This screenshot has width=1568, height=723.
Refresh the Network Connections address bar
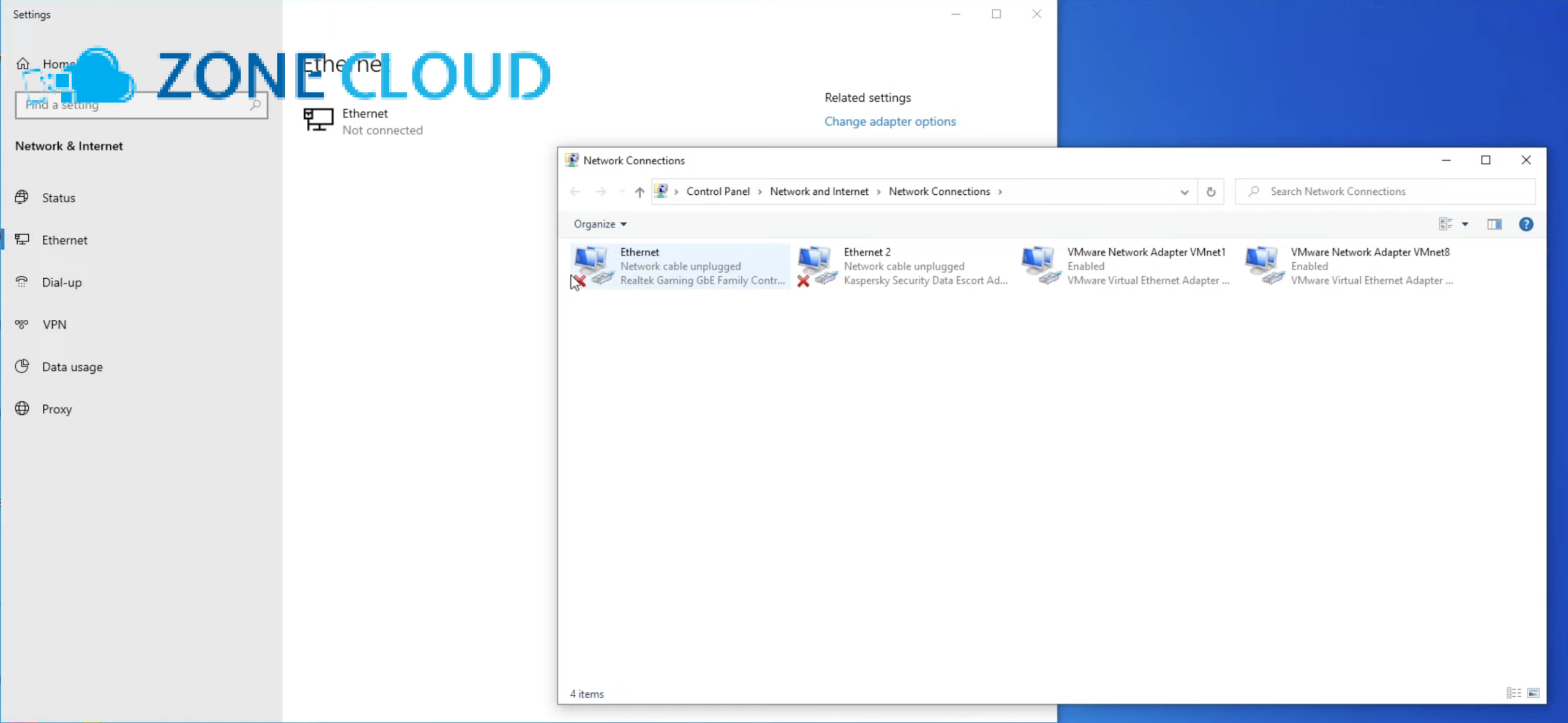(1211, 192)
